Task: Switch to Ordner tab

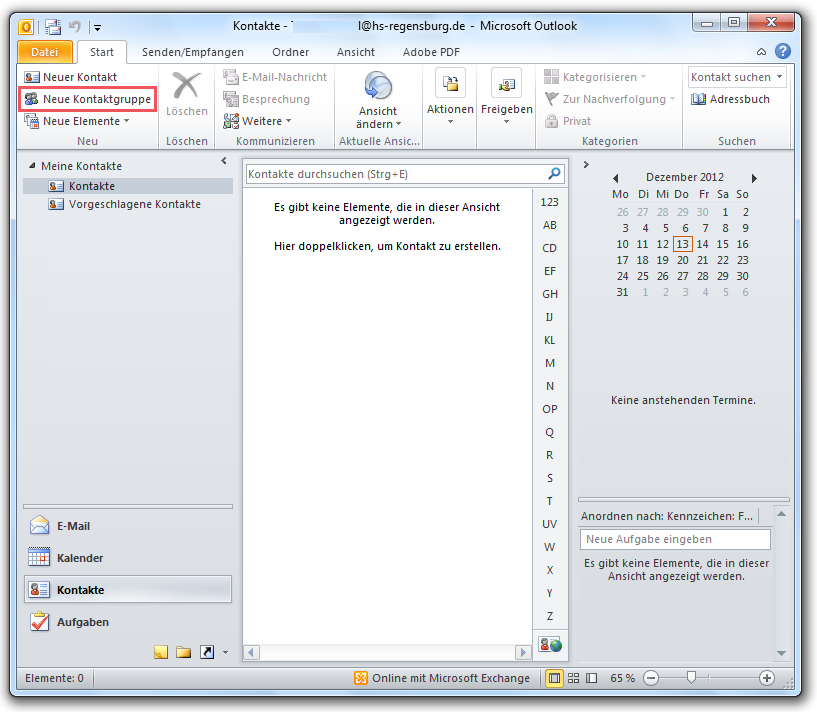Action: pyautogui.click(x=290, y=52)
